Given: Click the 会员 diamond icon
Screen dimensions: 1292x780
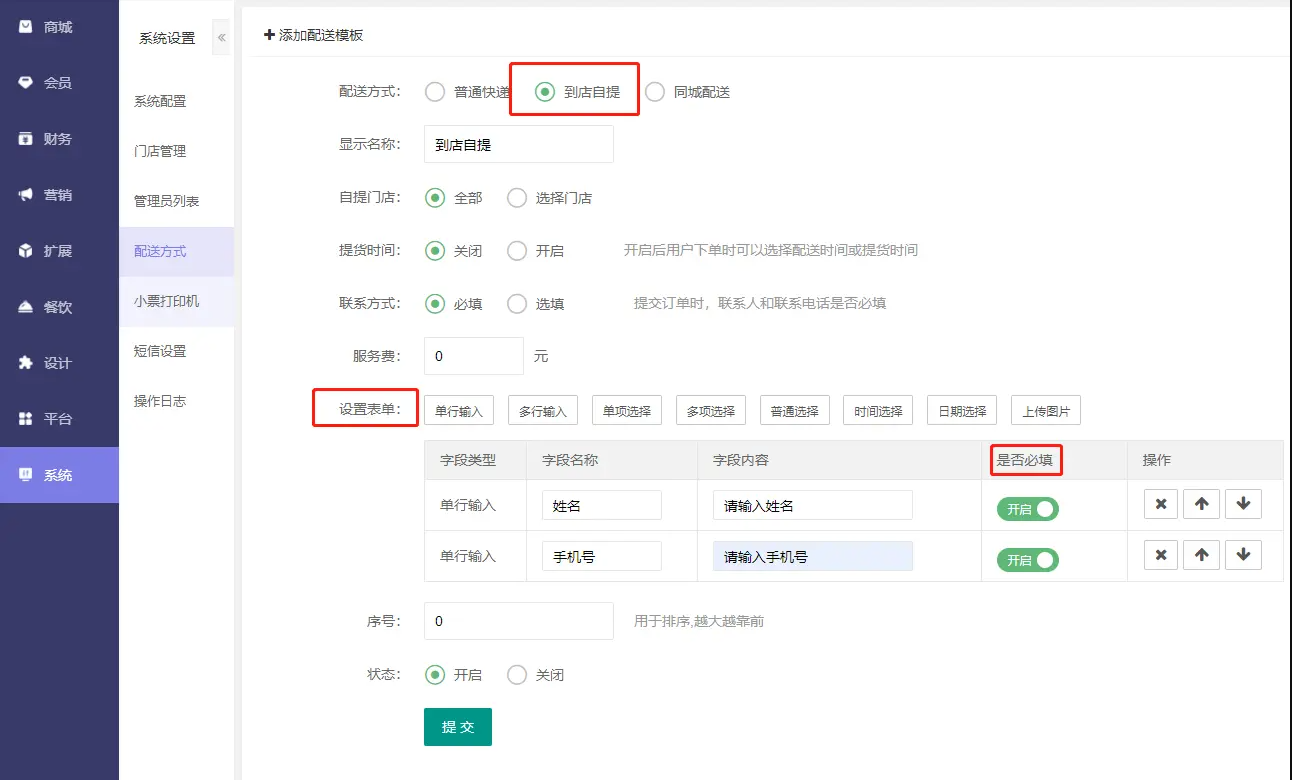Looking at the screenshot, I should pyautogui.click(x=26, y=83).
